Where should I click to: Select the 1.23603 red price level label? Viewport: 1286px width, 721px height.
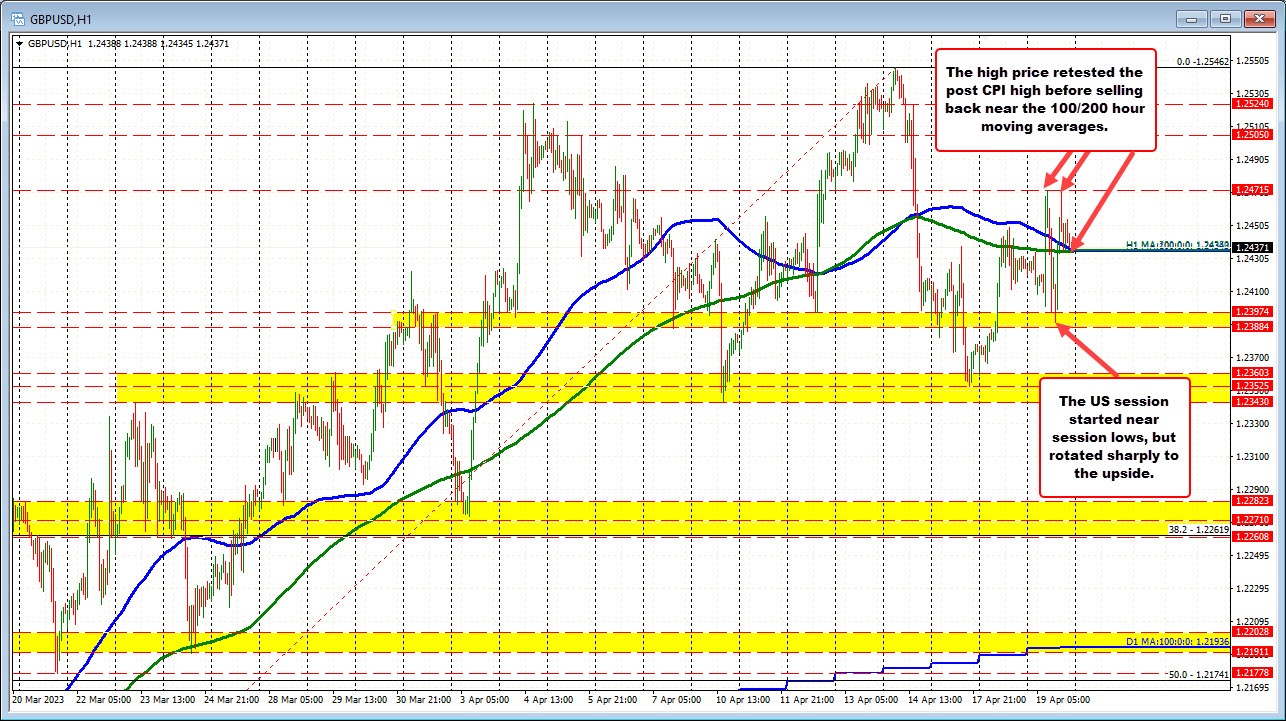coord(1252,373)
